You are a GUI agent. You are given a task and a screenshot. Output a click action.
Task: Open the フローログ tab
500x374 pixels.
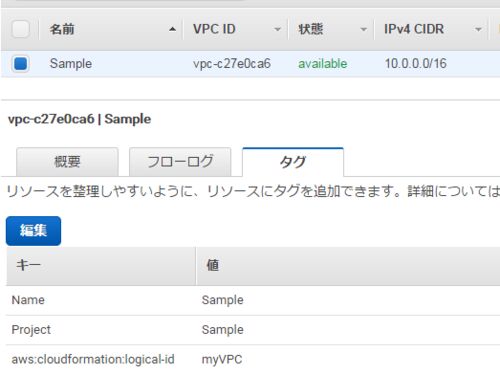click(x=180, y=162)
